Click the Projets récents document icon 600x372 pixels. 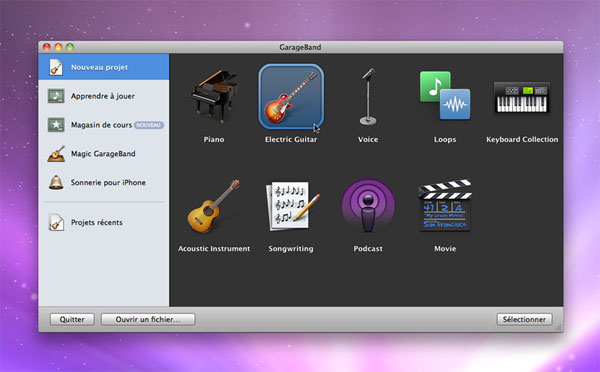pyautogui.click(x=56, y=222)
